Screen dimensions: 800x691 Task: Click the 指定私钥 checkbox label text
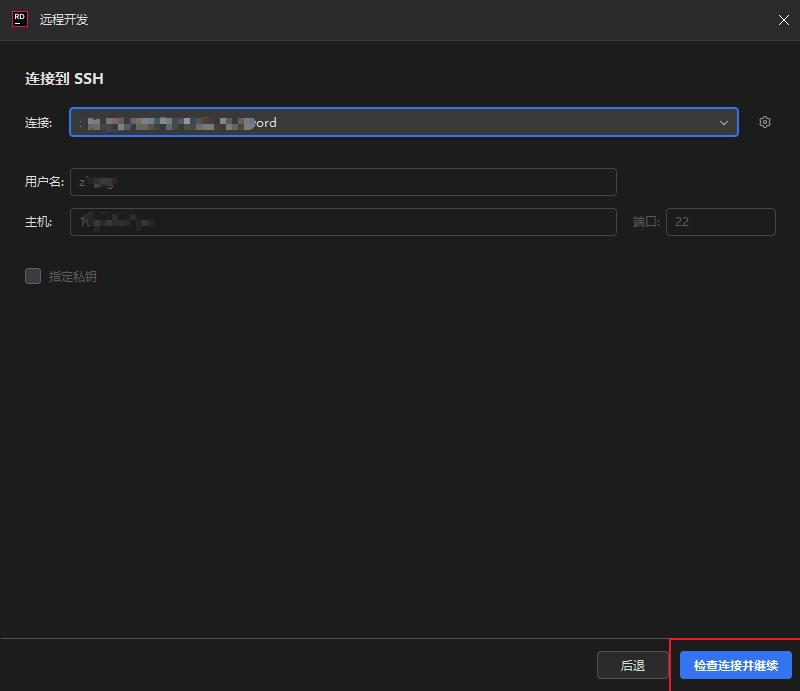click(x=73, y=276)
